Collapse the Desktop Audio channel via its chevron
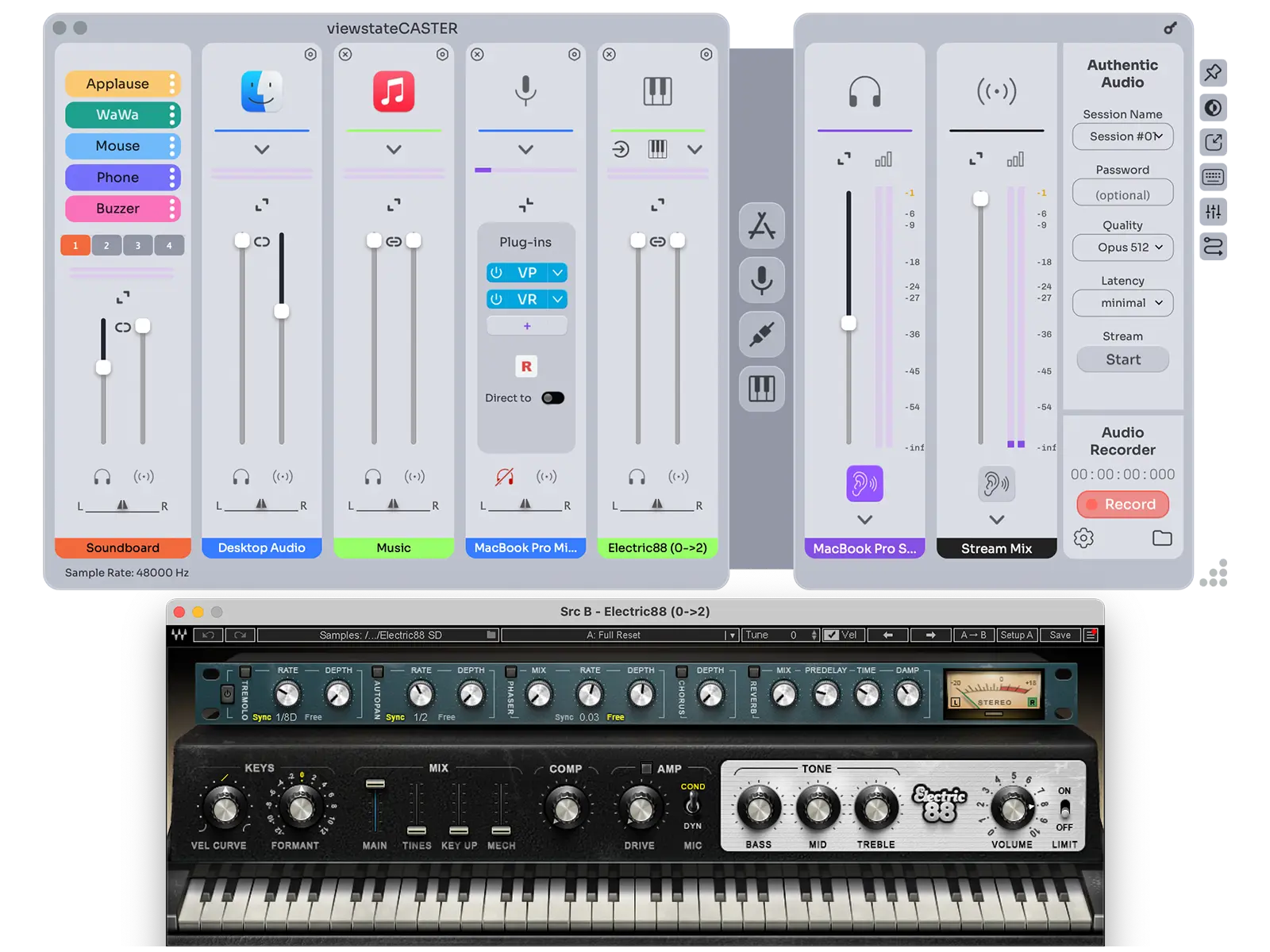 click(262, 148)
